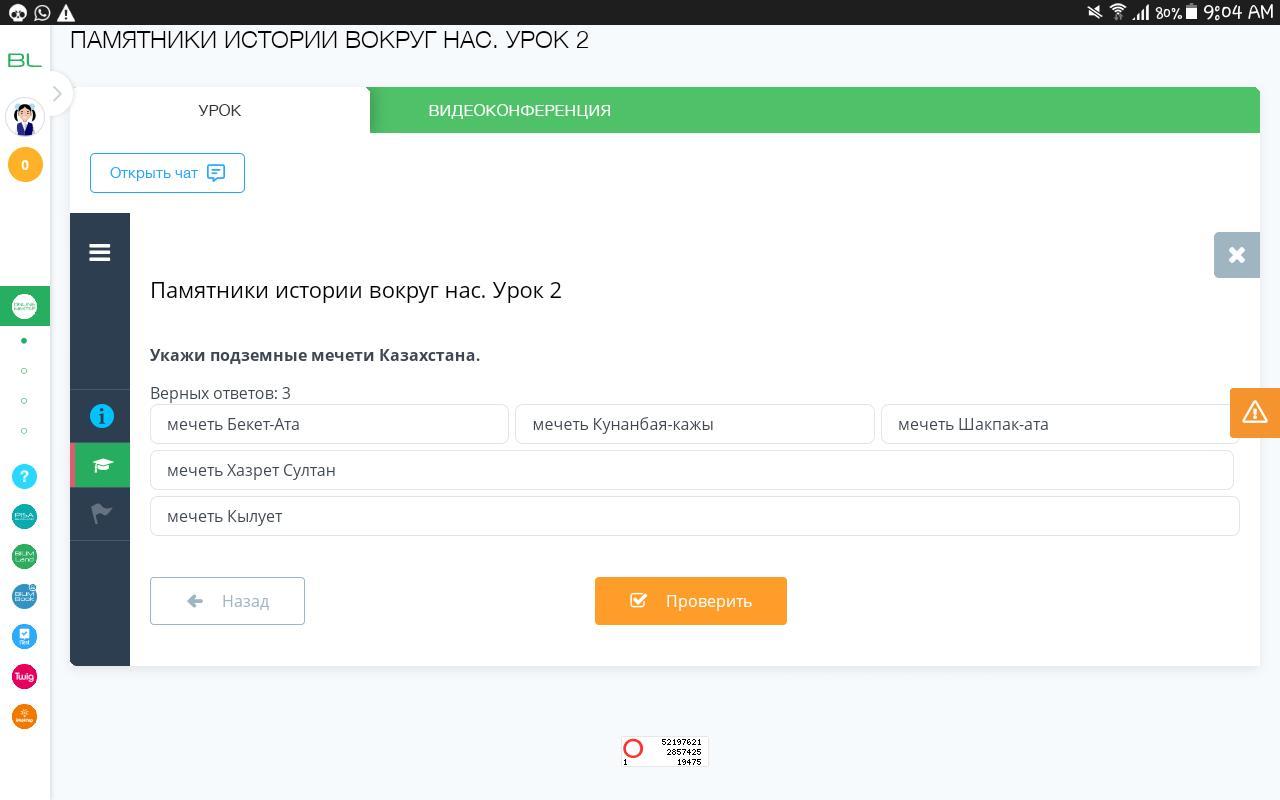1280x800 pixels.
Task: Select answer мечеть Бекет-Ата
Action: [x=329, y=424]
